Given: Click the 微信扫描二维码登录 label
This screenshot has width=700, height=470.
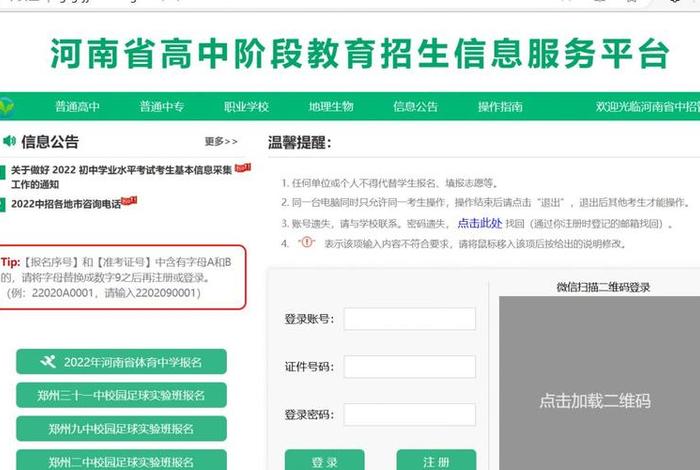Looking at the screenshot, I should point(603,287).
